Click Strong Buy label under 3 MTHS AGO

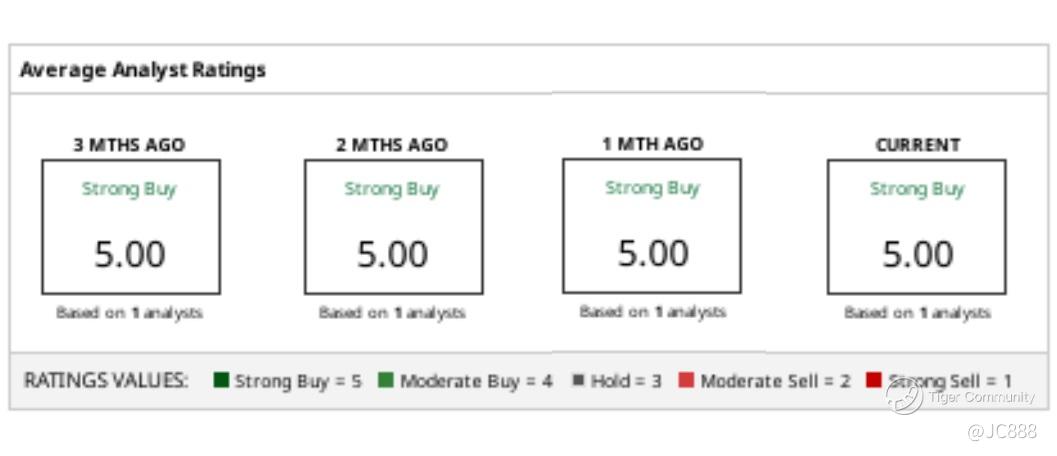tap(129, 189)
